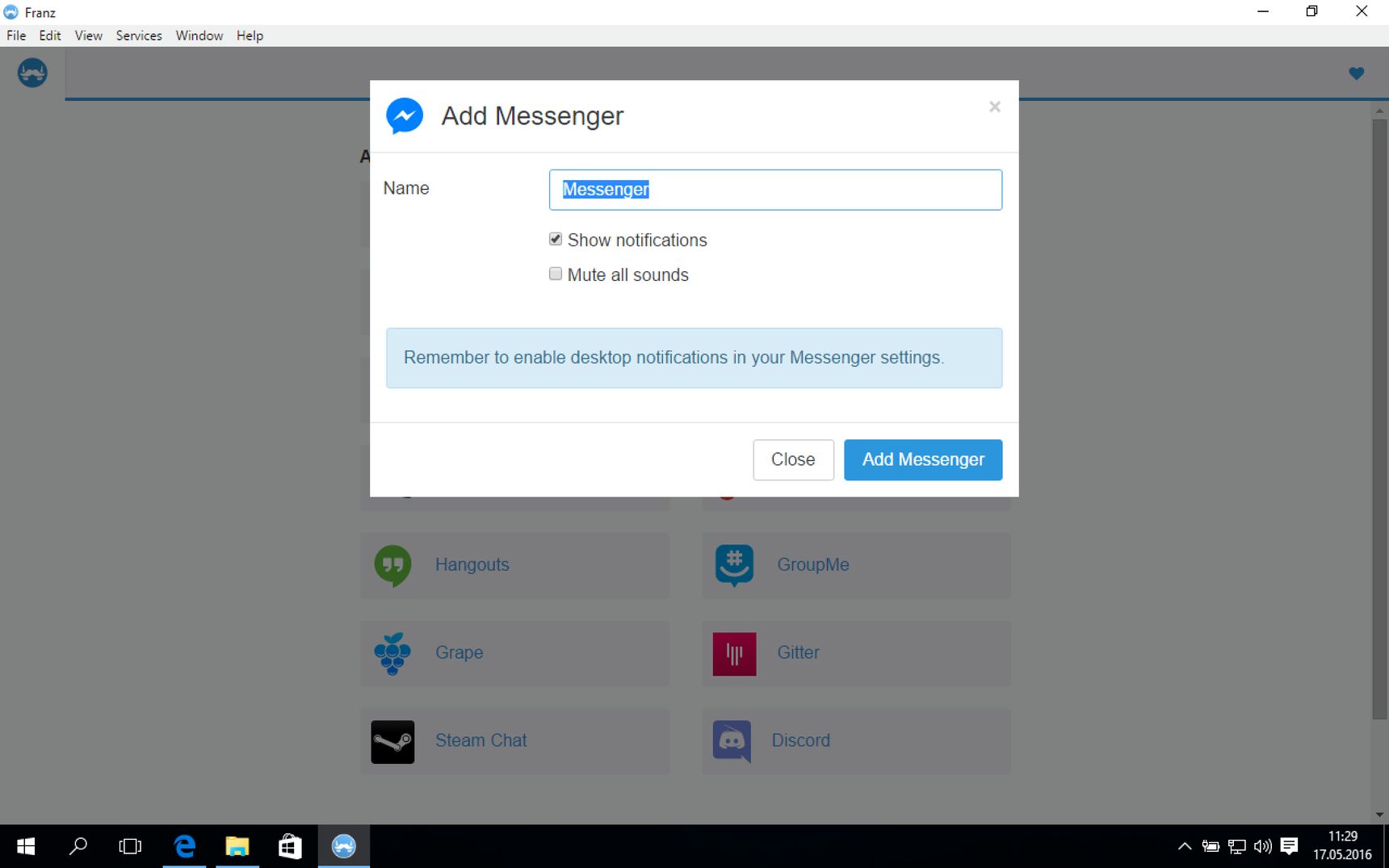Screen dimensions: 1389x868
Task: Open the Help menu
Action: [250, 36]
